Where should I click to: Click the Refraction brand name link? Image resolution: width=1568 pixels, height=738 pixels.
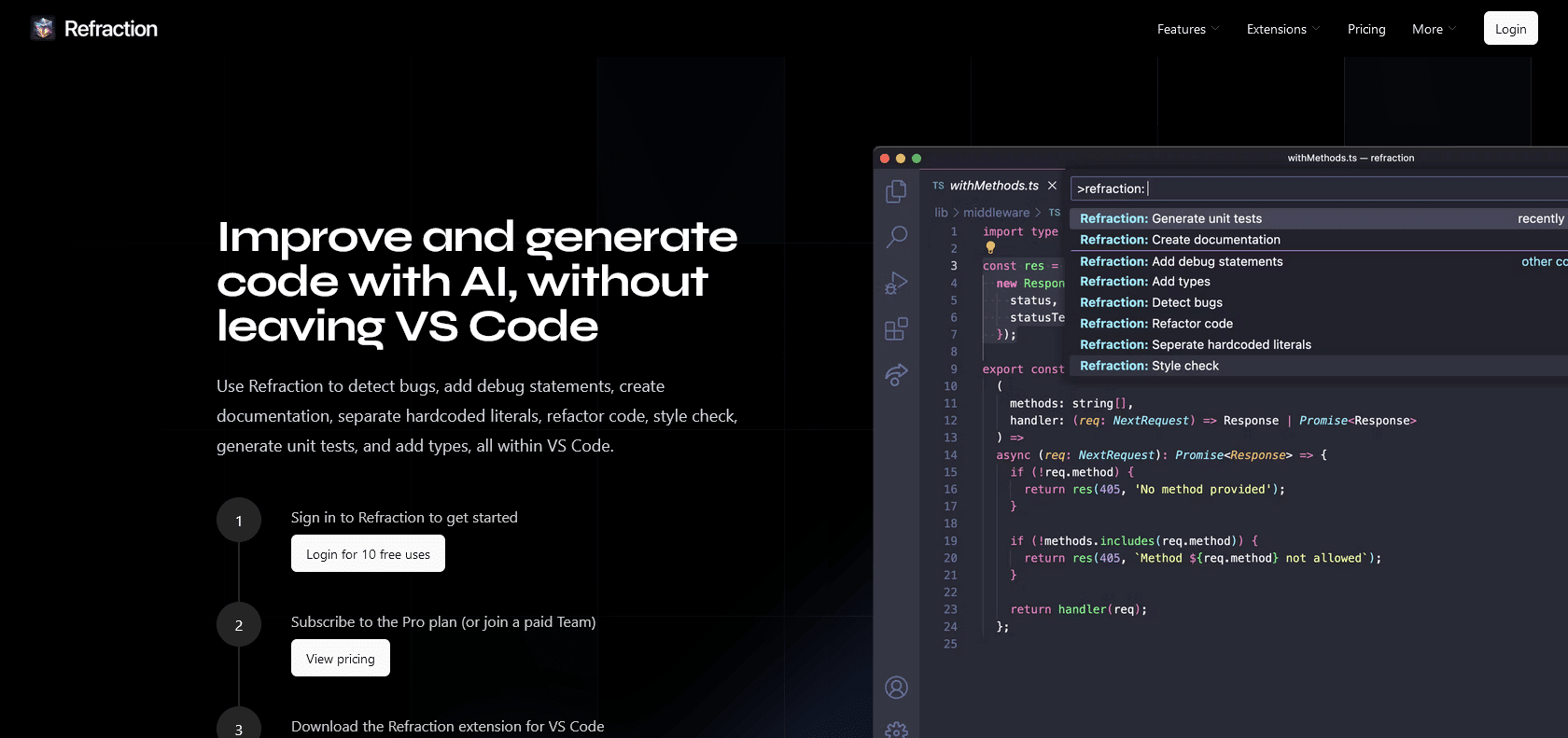pyautogui.click(x=111, y=29)
